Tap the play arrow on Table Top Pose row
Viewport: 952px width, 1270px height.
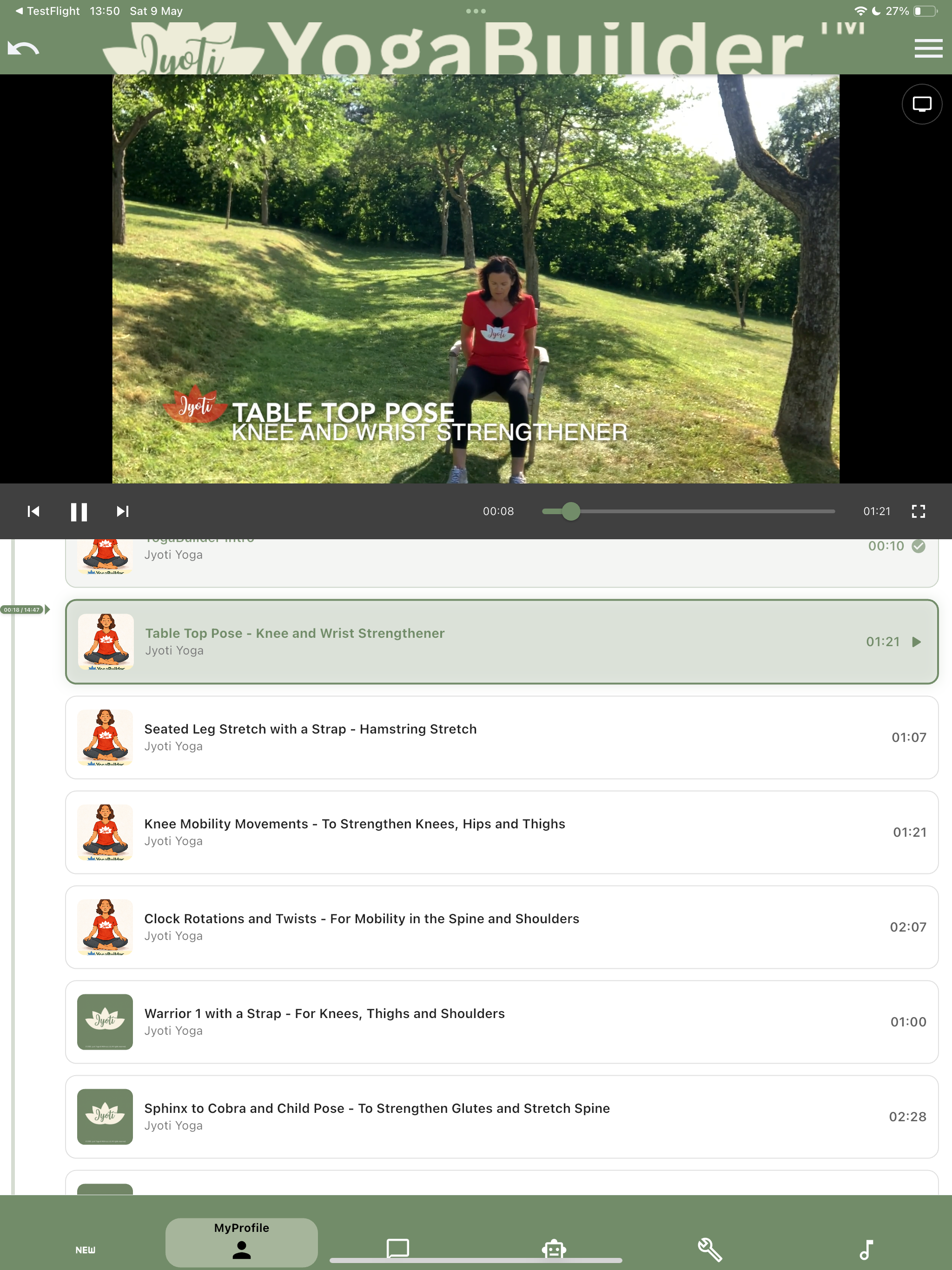(x=917, y=642)
